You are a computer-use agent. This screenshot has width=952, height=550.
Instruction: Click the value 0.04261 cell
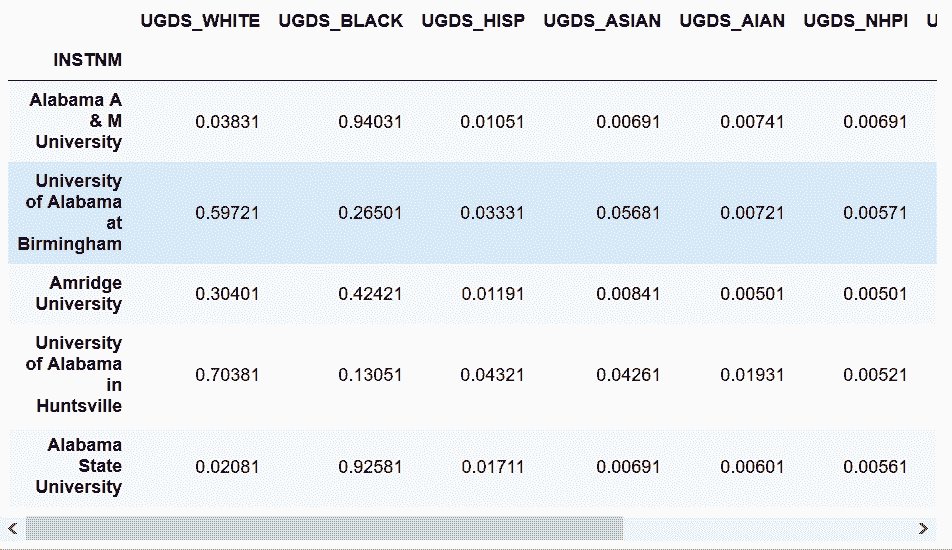pos(628,375)
